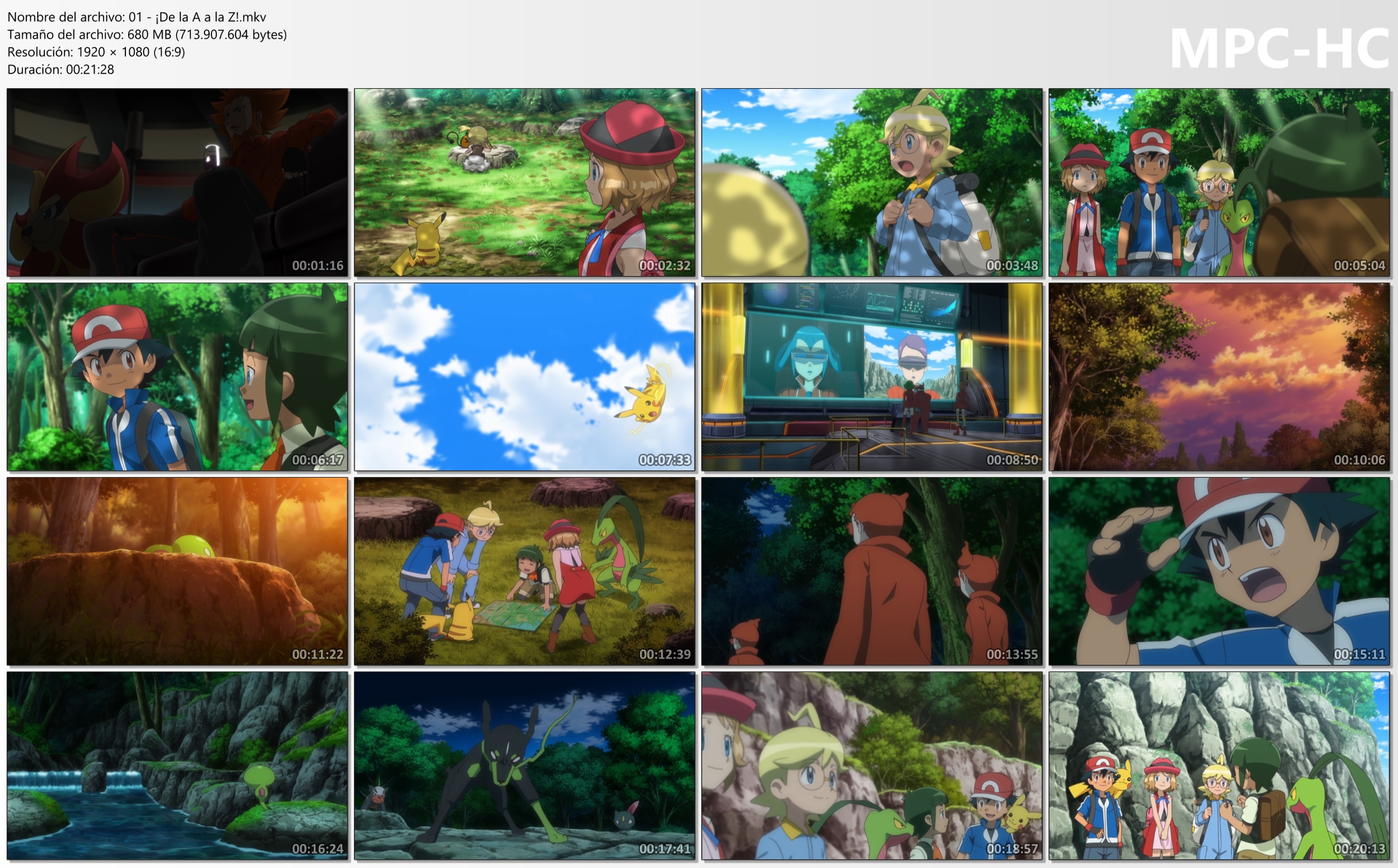Open the sunset thumbnail at 00:10:06
This screenshot has height=868, width=1398.
pos(1220,377)
